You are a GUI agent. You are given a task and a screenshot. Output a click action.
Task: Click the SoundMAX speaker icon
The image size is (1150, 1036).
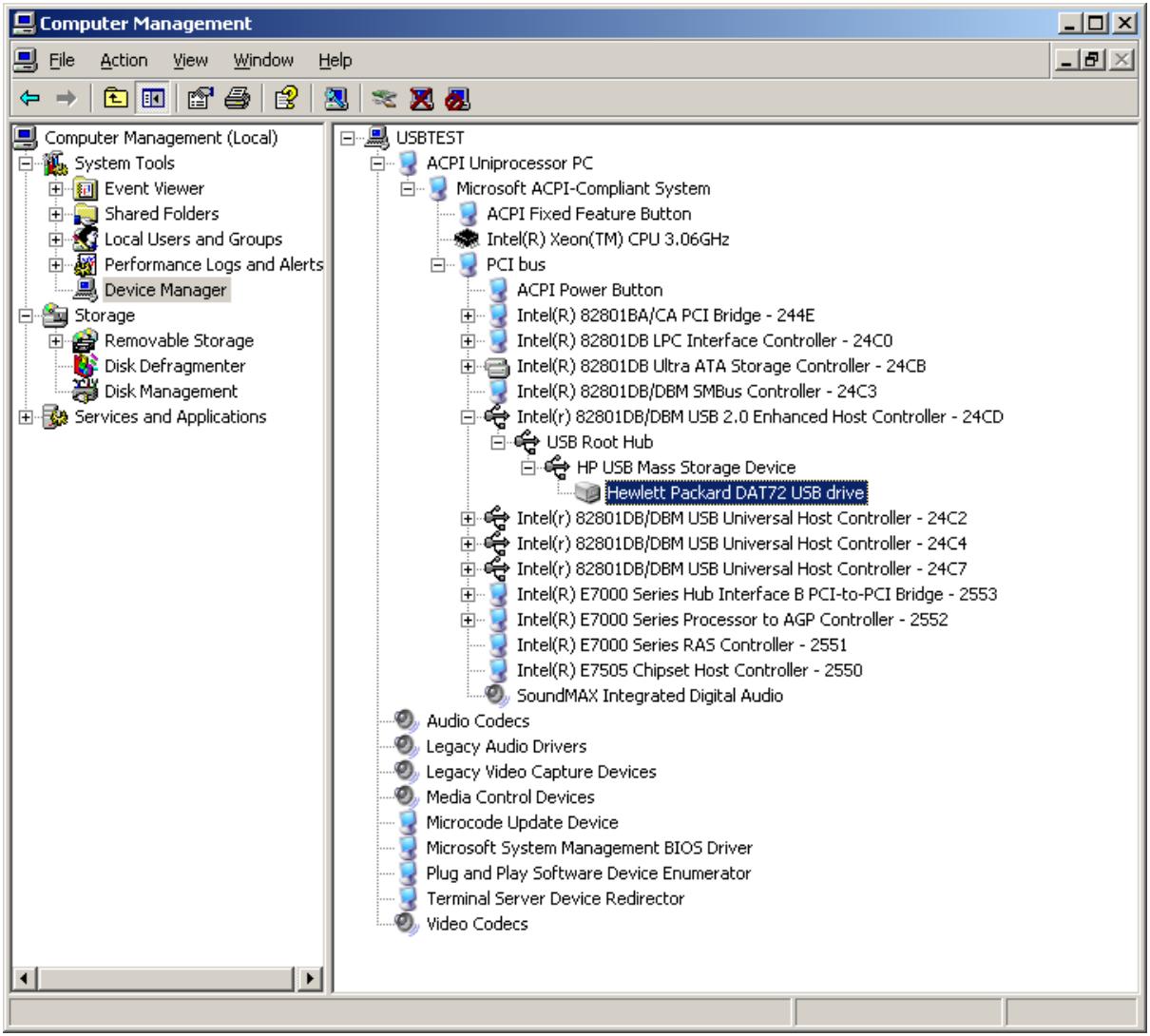coord(498,695)
